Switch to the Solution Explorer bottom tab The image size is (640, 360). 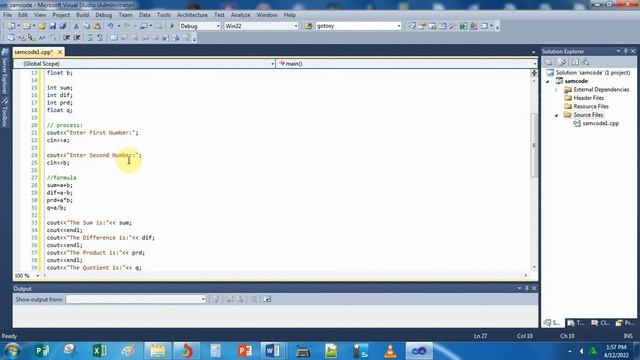pos(552,323)
